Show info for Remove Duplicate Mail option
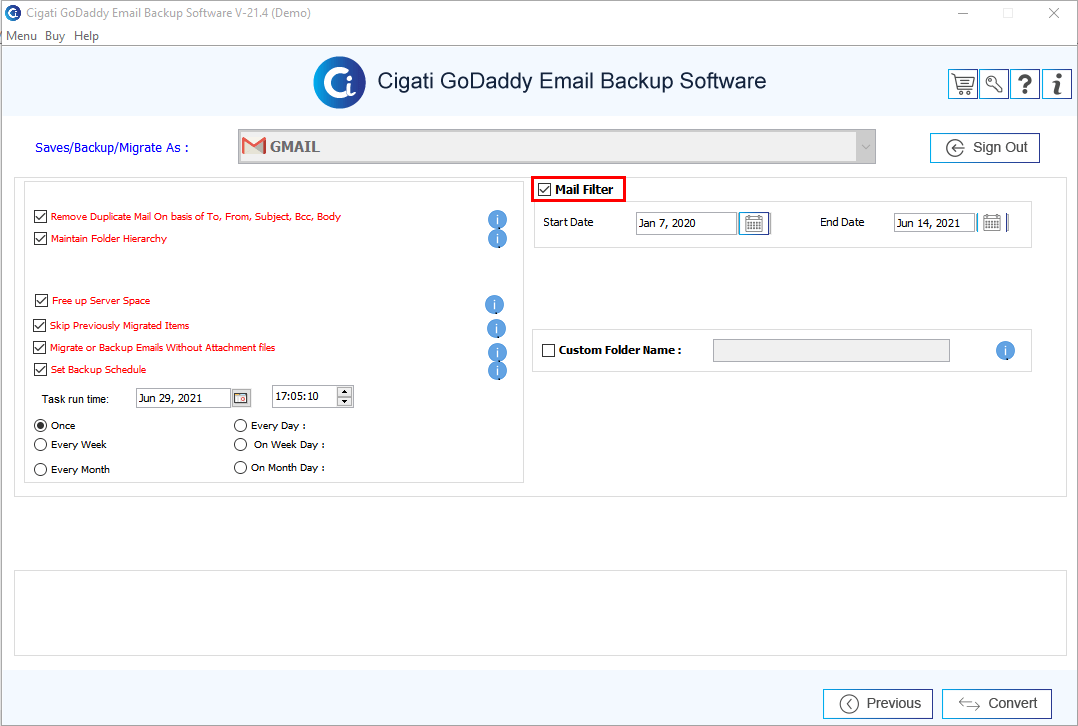The height and width of the screenshot is (726, 1078). (x=497, y=219)
